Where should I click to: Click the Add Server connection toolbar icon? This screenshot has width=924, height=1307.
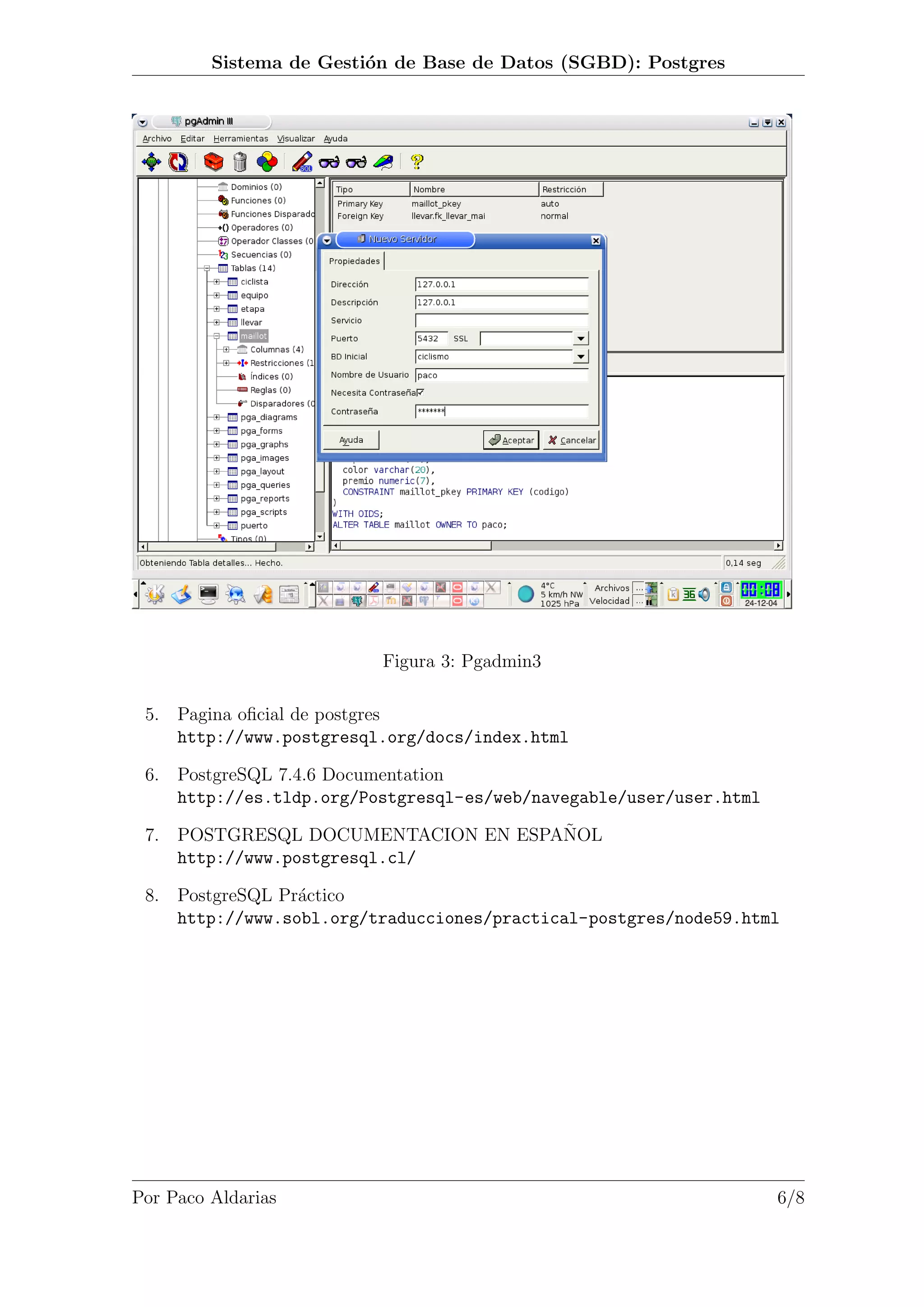(x=151, y=162)
